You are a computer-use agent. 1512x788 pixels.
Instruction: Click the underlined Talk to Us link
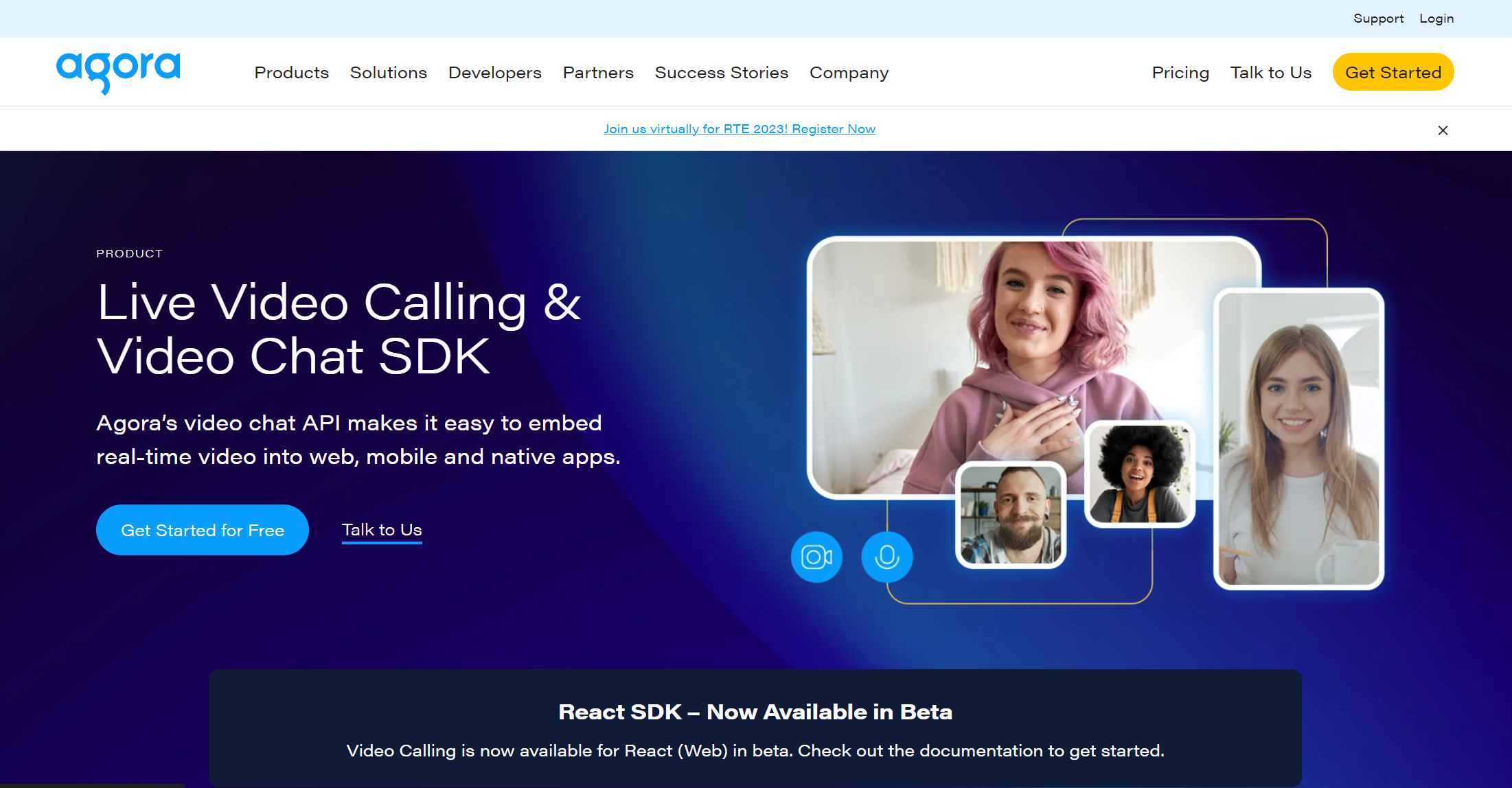[382, 530]
